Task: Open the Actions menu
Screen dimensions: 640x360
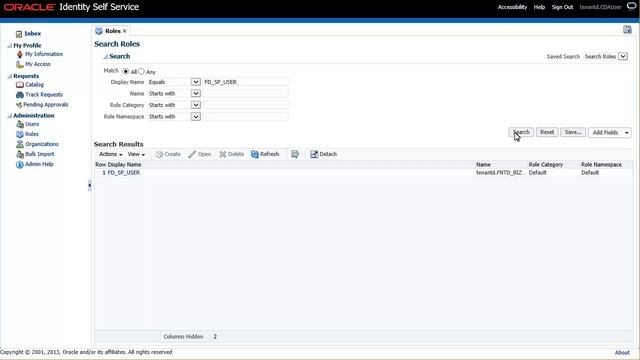Action: [111, 154]
